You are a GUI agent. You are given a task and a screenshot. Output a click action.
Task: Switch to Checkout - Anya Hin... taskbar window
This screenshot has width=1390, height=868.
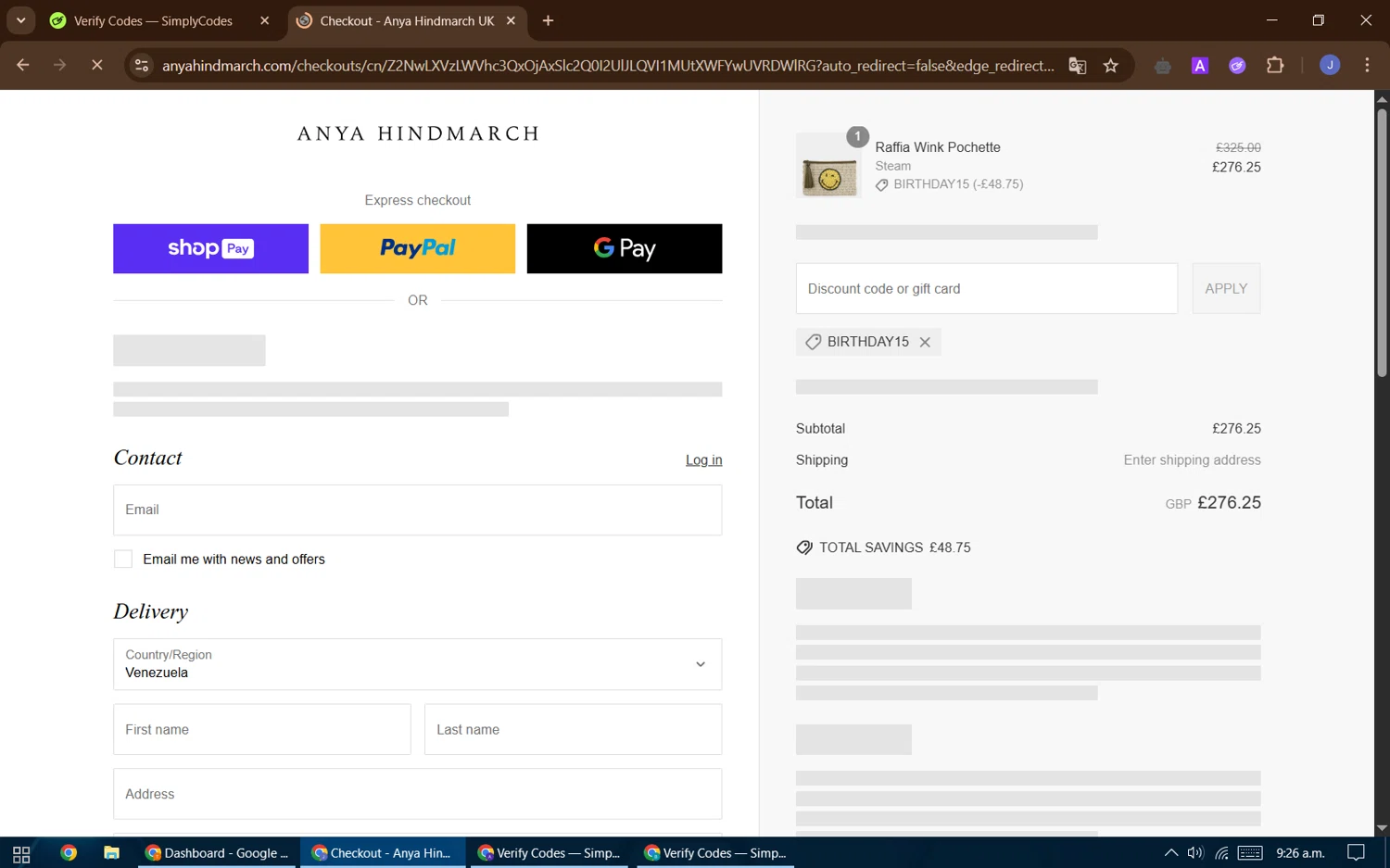point(382,853)
